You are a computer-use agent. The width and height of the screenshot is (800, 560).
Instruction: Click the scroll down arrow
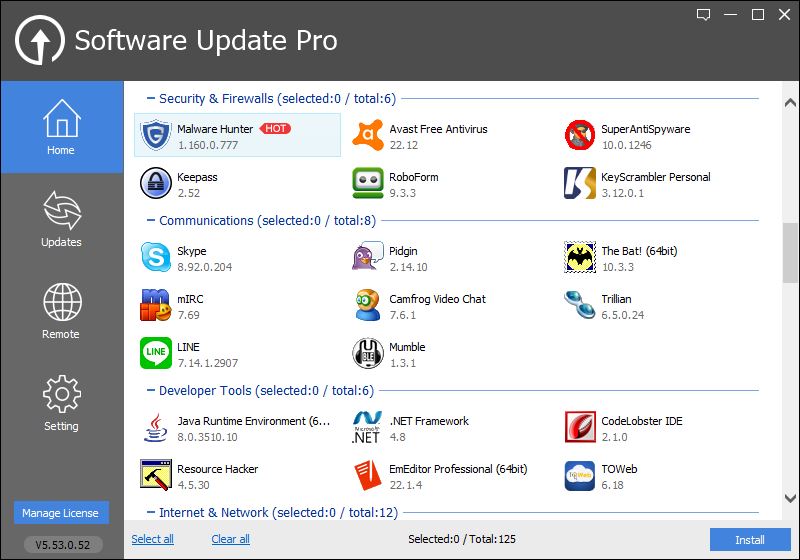pyautogui.click(x=790, y=498)
